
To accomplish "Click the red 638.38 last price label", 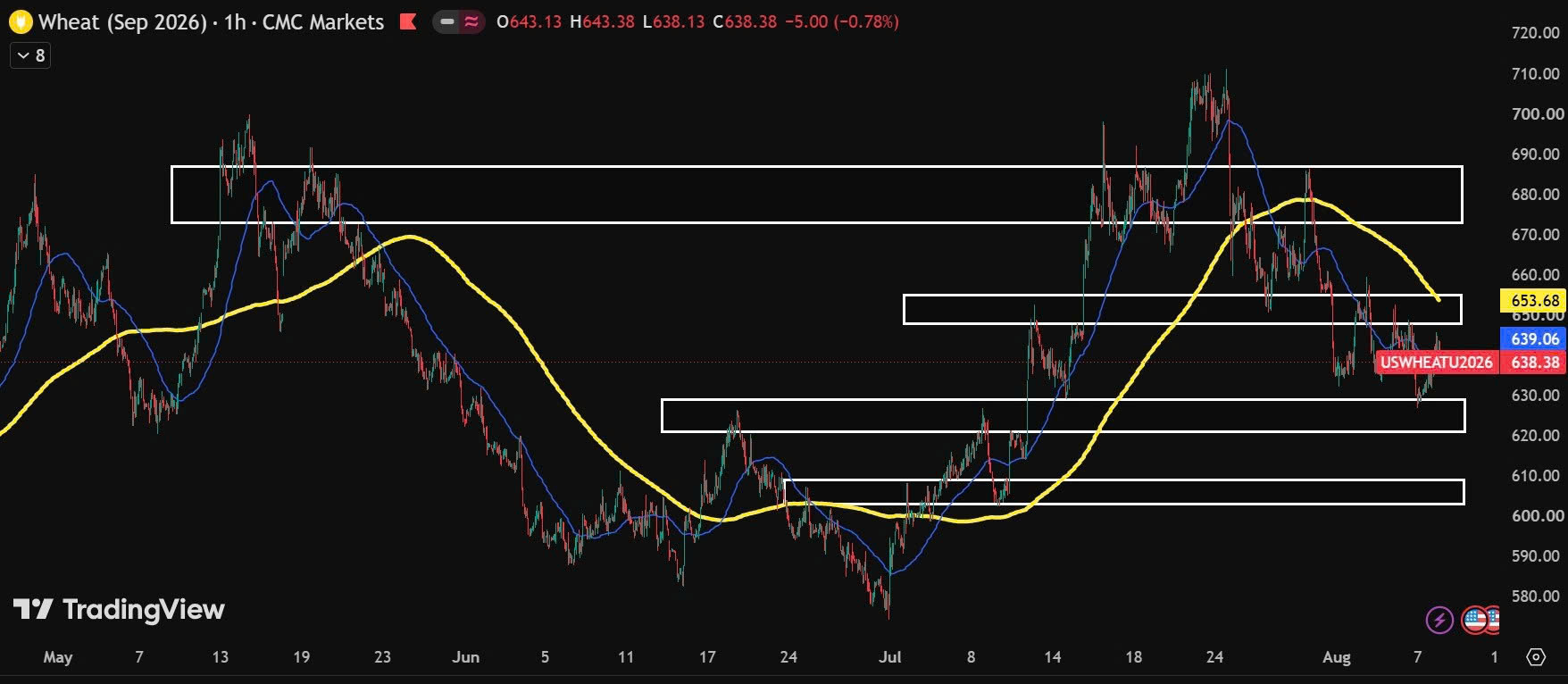I will point(1534,363).
